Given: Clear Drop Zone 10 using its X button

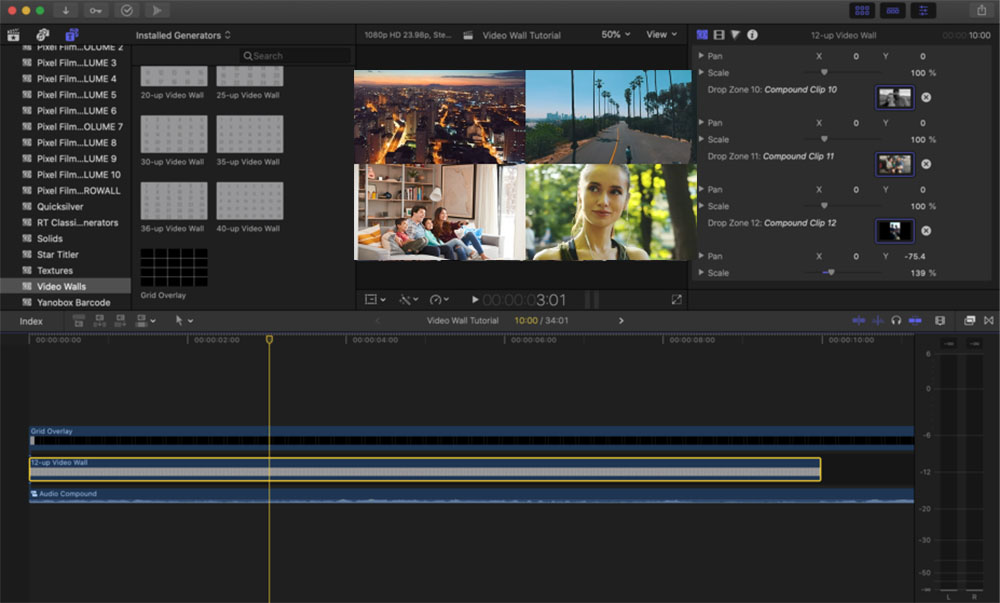Looking at the screenshot, I should pos(926,97).
